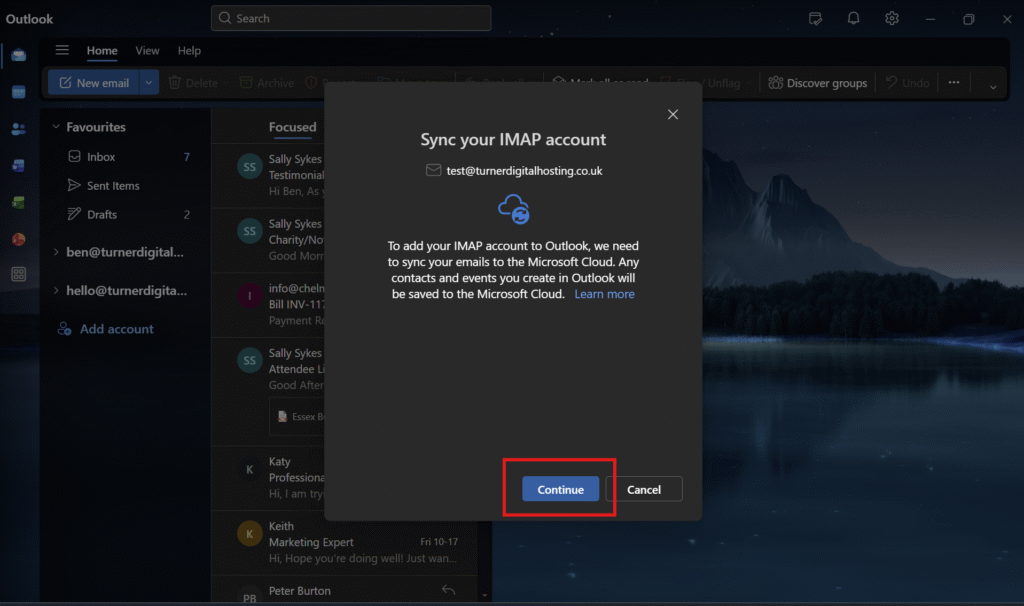Open the Help tab

[x=189, y=50]
